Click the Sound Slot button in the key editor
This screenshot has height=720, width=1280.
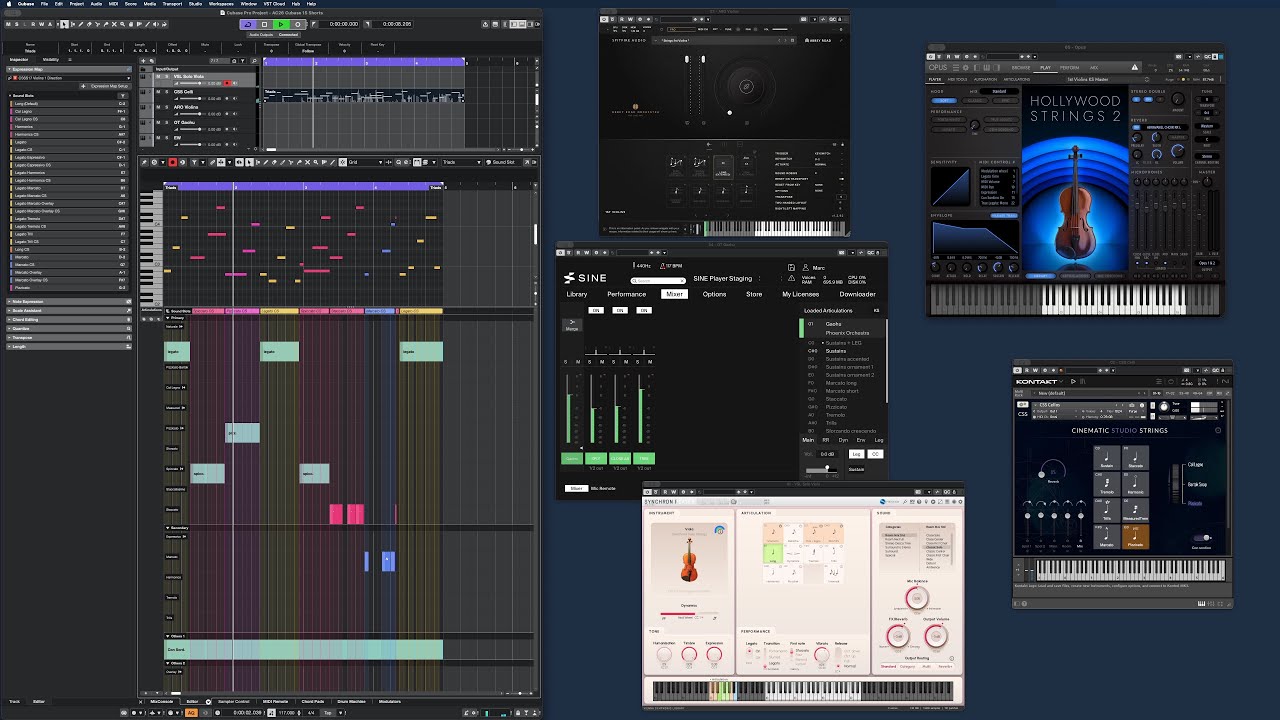[503, 162]
